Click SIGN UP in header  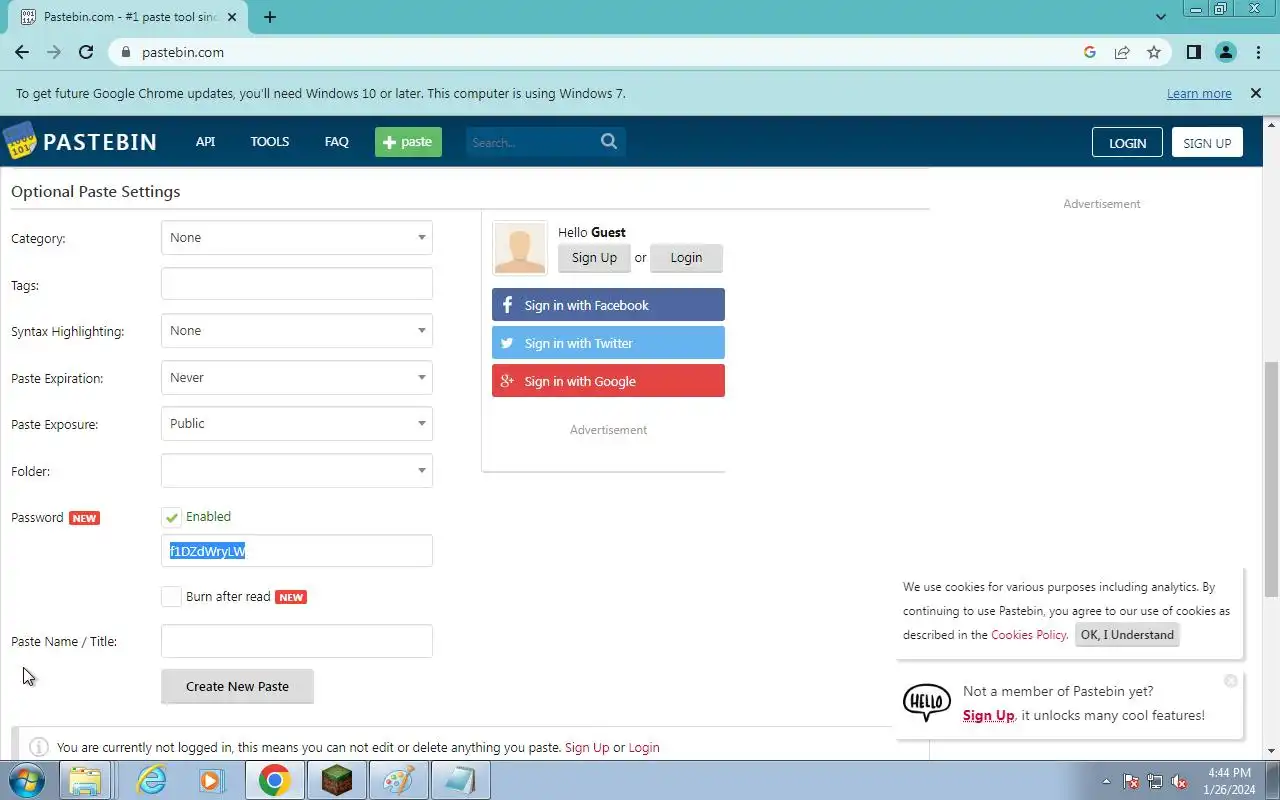pyautogui.click(x=1207, y=142)
